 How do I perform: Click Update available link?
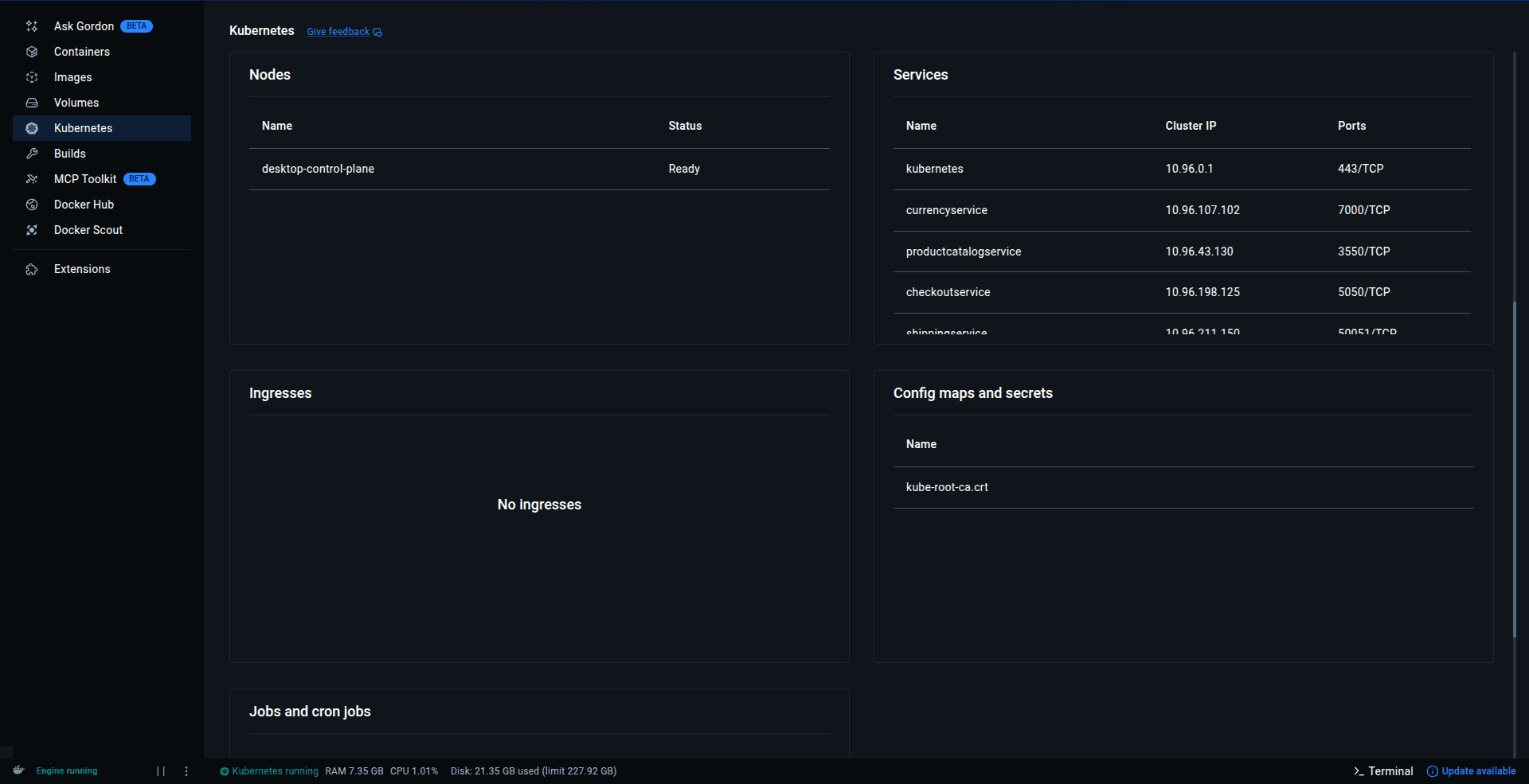pos(1479,771)
